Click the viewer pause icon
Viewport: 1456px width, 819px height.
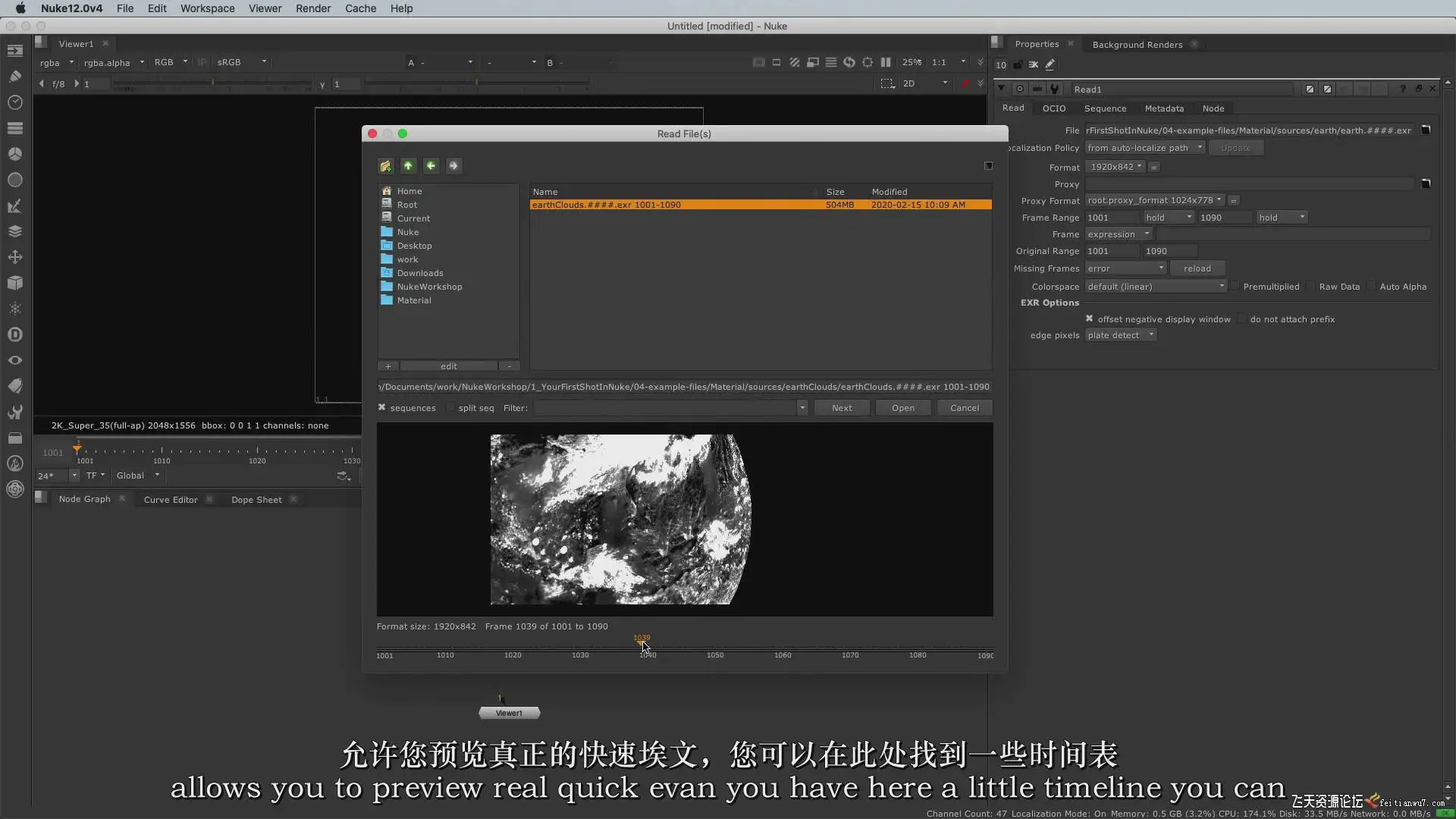[x=885, y=62]
